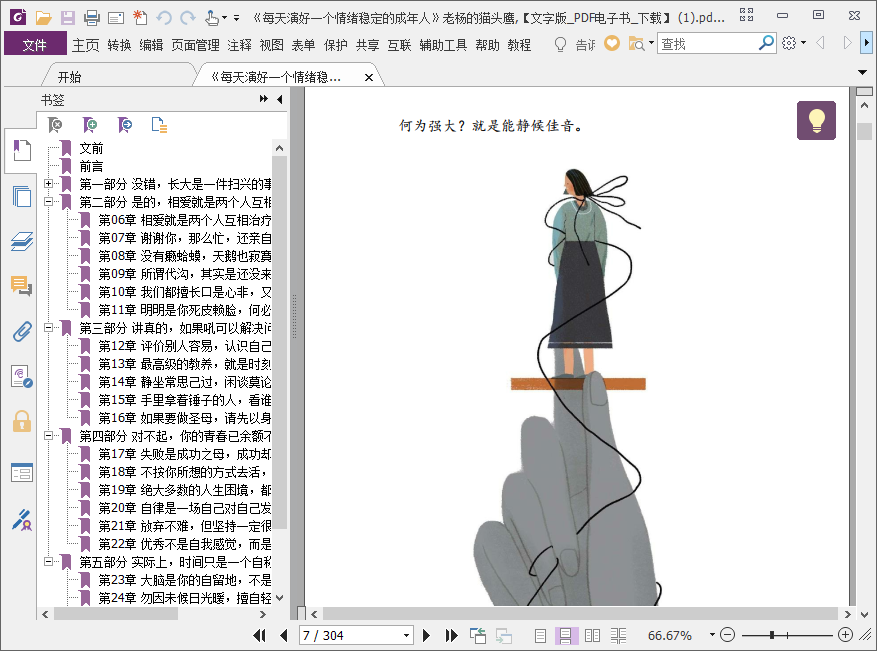This screenshot has height=651, width=877.
Task: Open the 注释 ribbon tab
Action: click(x=239, y=45)
